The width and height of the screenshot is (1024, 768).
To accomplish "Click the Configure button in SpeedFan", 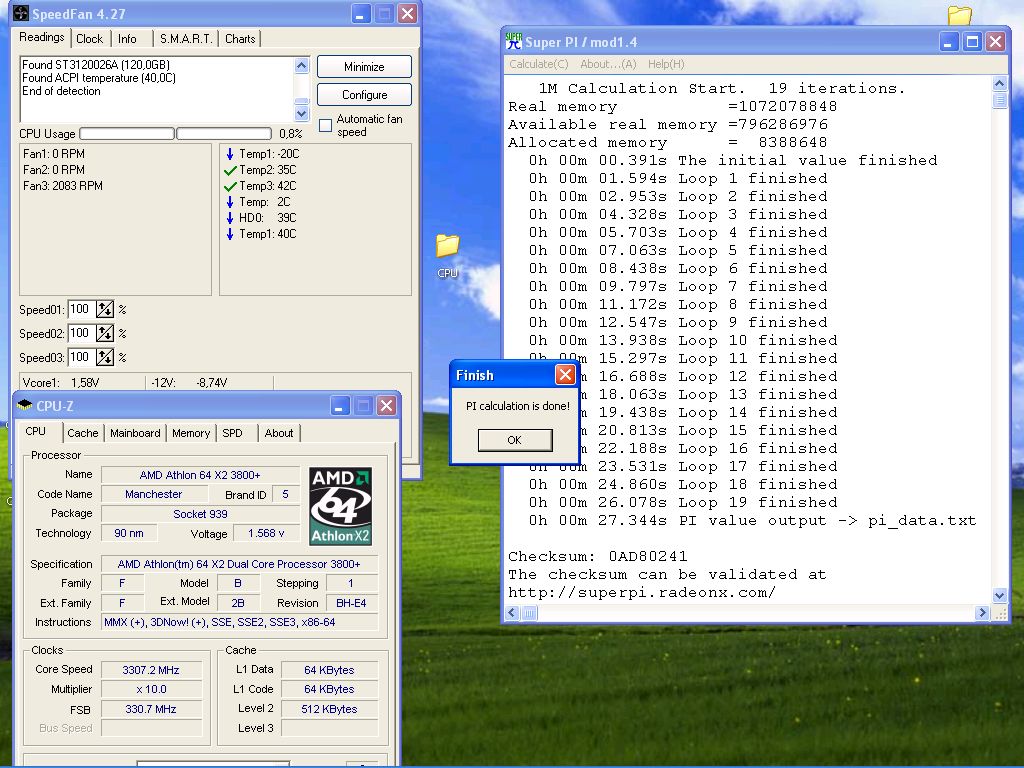I will pos(364,95).
